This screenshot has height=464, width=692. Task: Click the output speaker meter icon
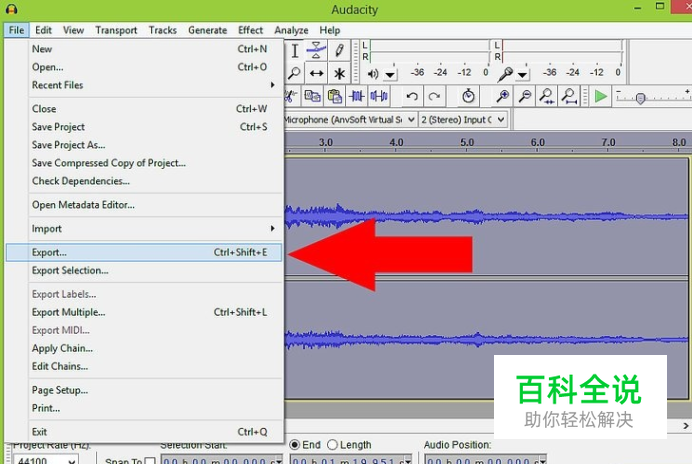(x=373, y=74)
